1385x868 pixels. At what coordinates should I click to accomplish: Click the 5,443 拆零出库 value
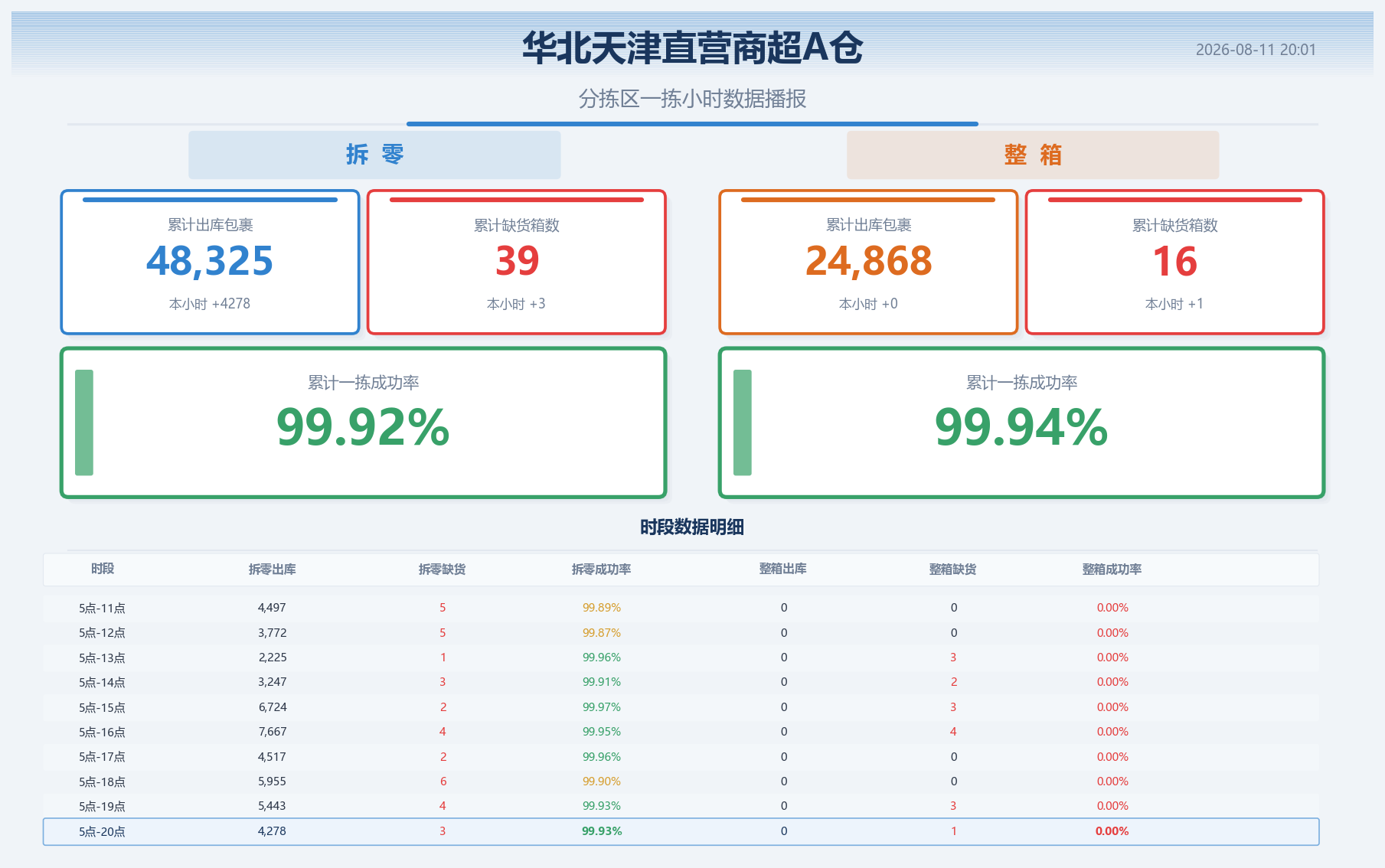(x=272, y=806)
